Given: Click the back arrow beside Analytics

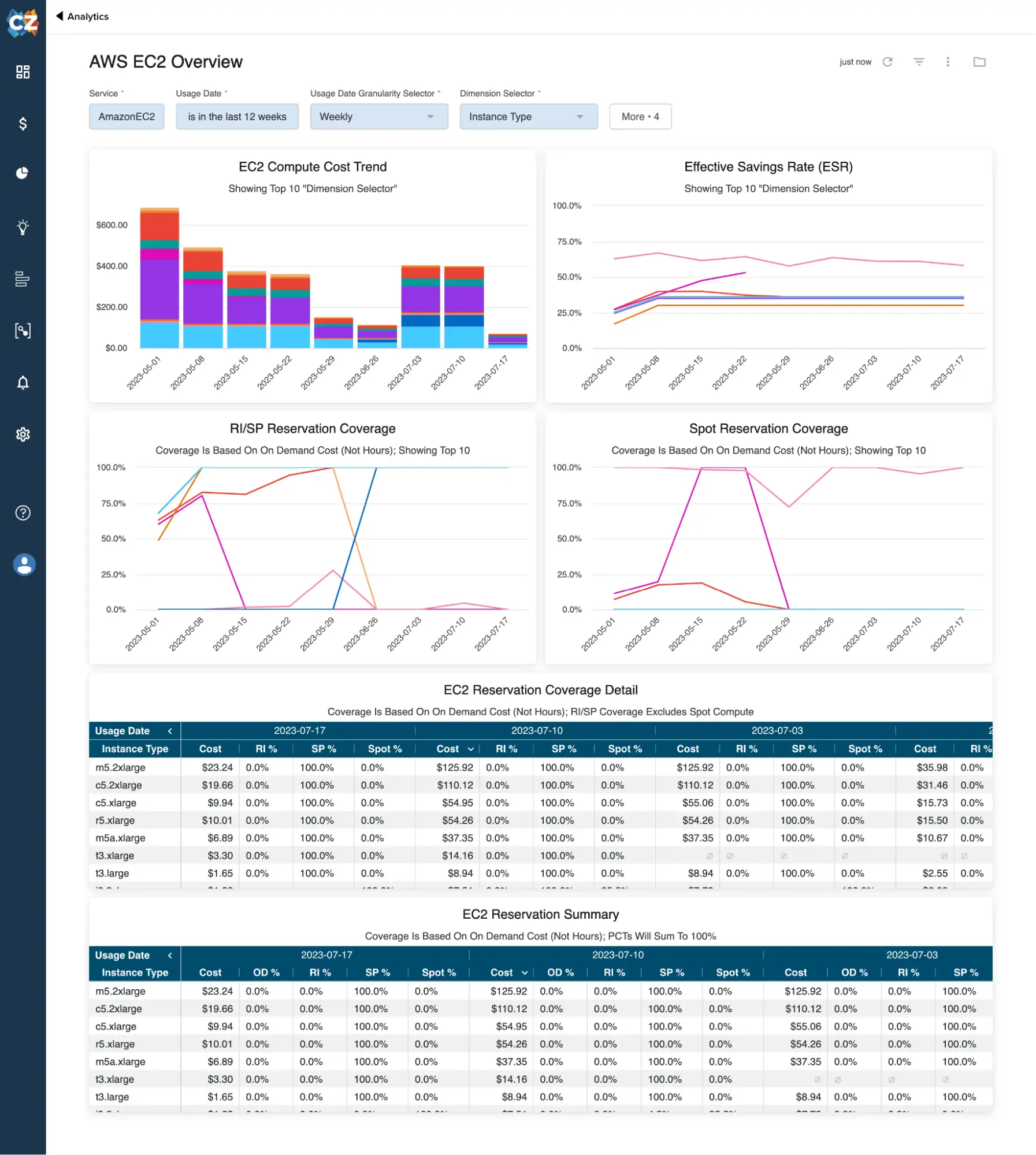Looking at the screenshot, I should coord(59,16).
